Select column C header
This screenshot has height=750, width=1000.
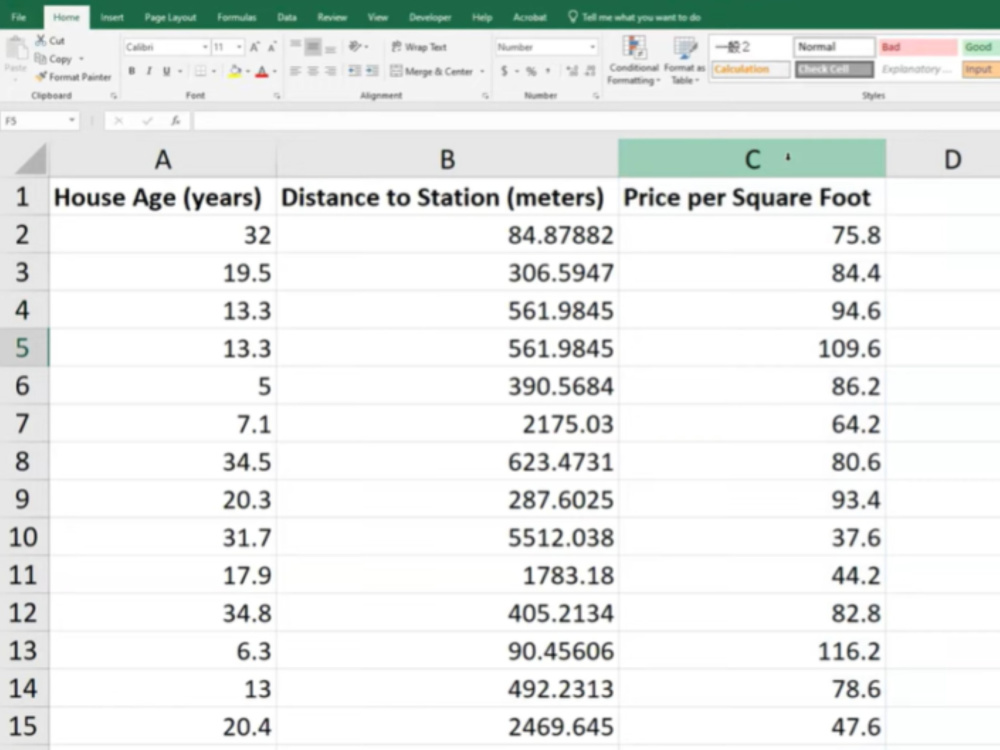click(752, 159)
